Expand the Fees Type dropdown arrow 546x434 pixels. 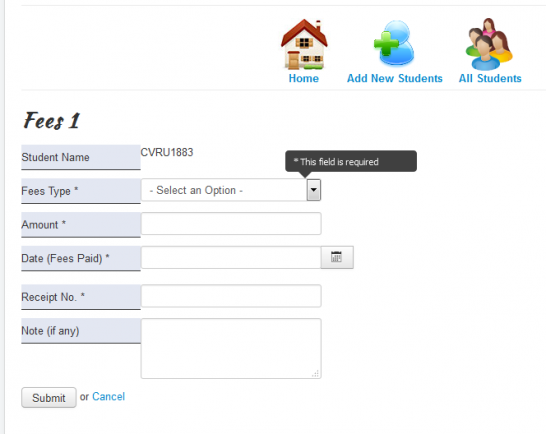(x=313, y=190)
